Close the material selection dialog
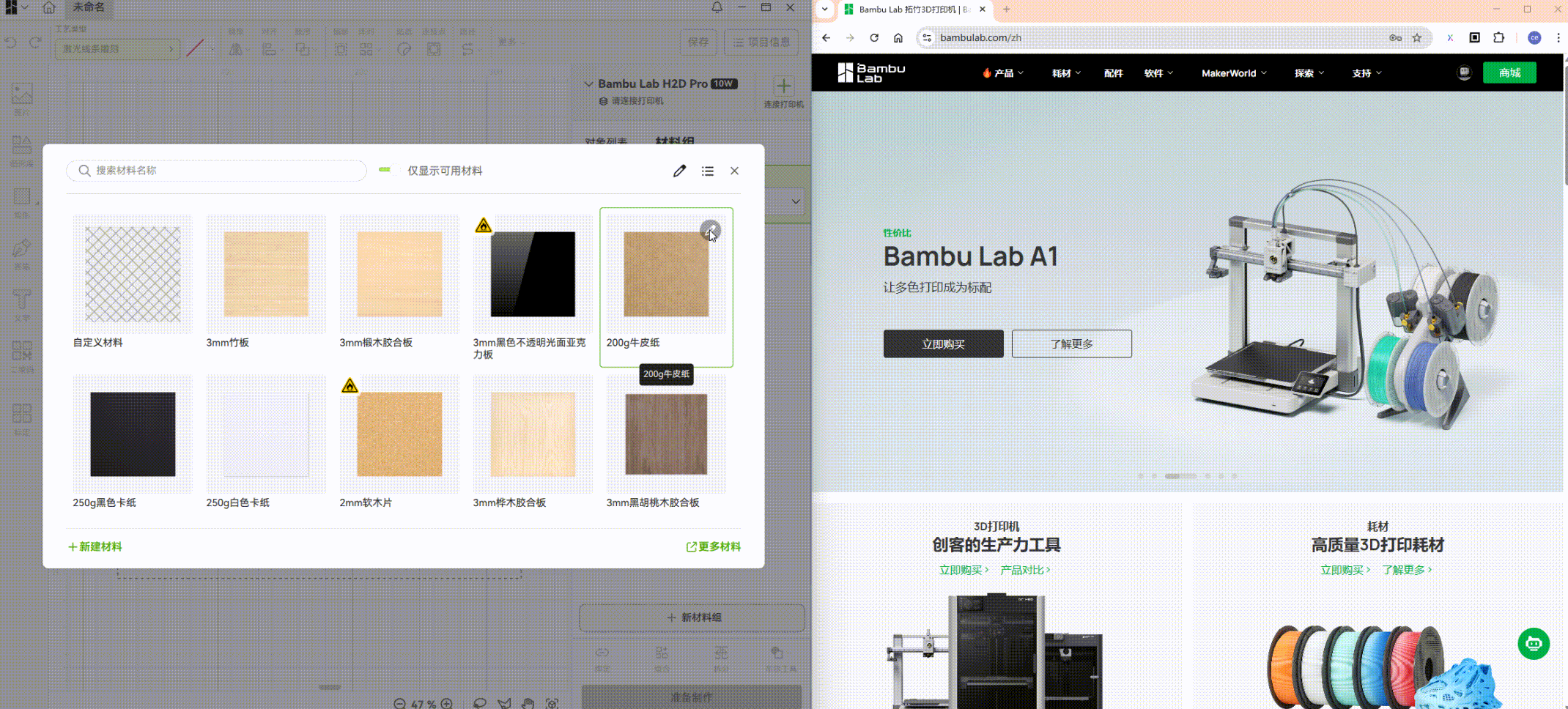The image size is (1568, 709). tap(734, 171)
